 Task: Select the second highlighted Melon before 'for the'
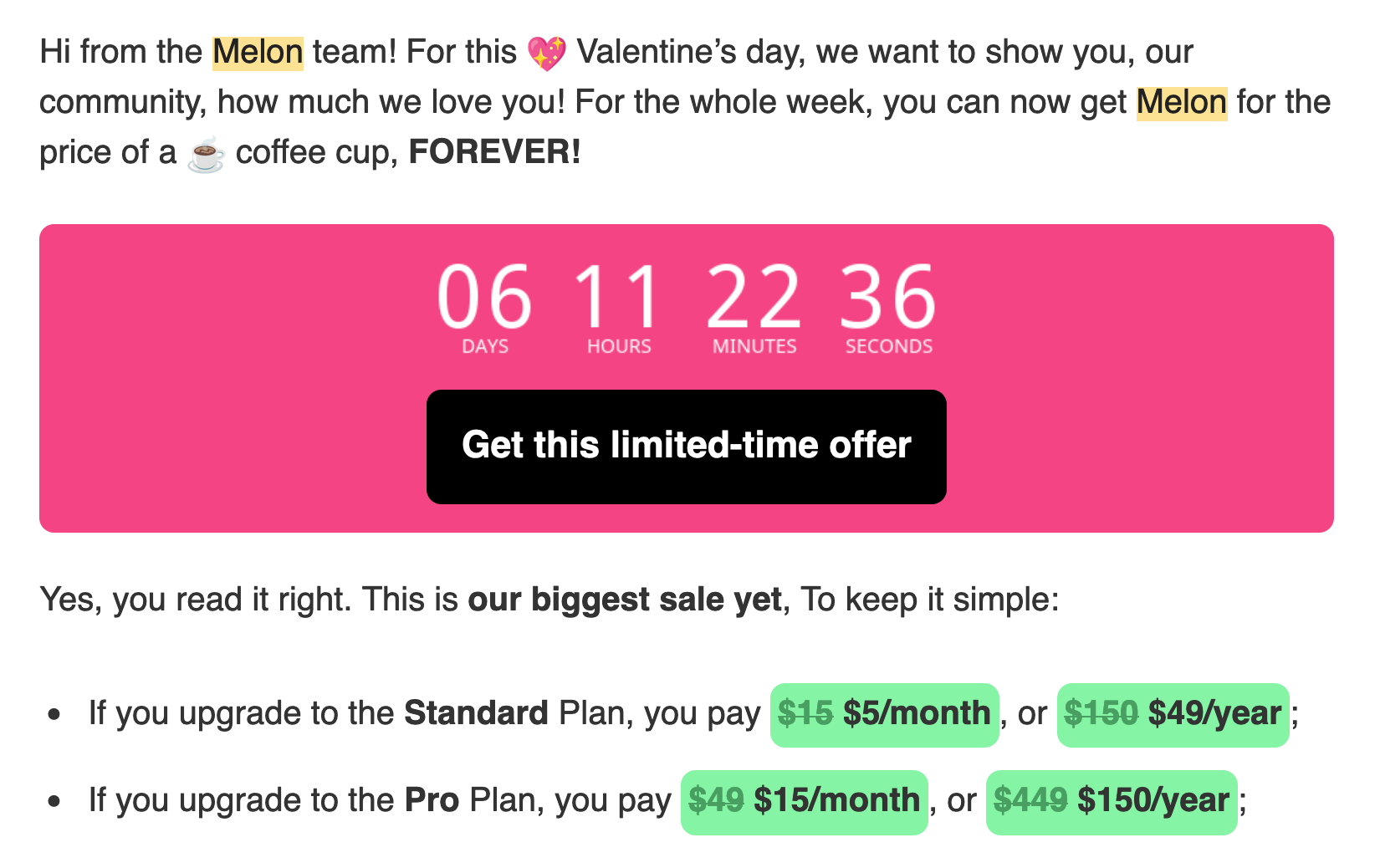coord(1182,103)
